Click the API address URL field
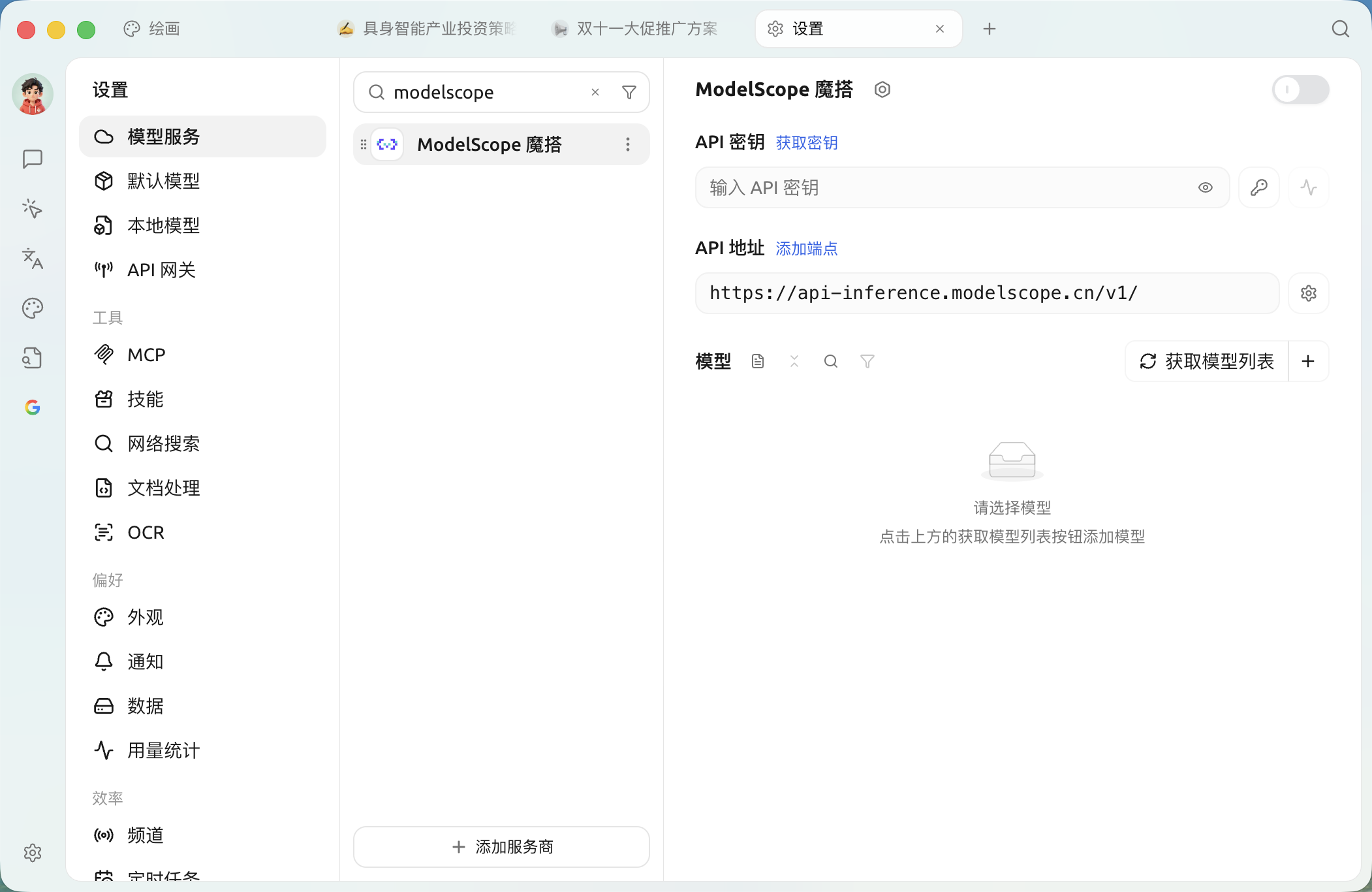 point(988,293)
